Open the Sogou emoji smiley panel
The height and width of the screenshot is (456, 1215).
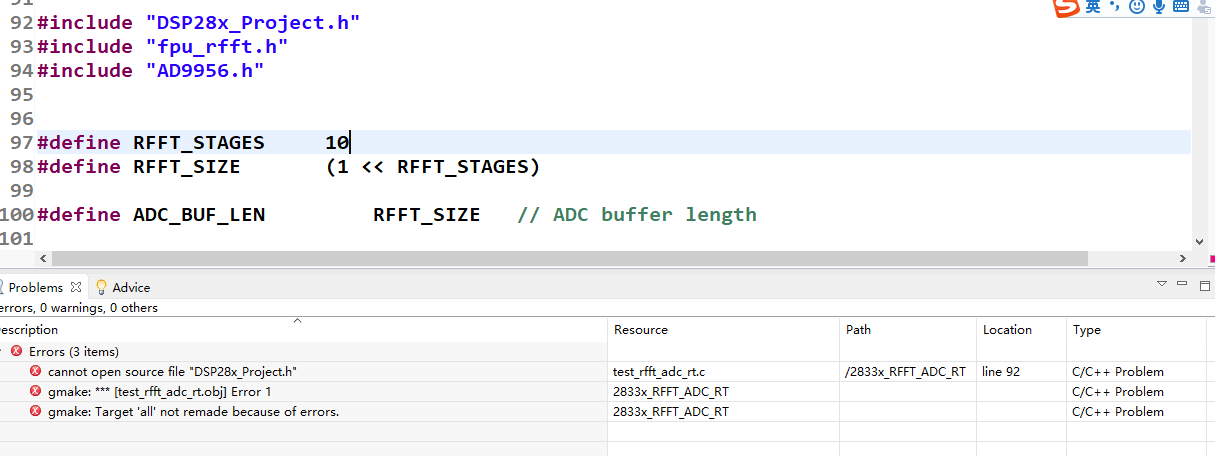click(1137, 7)
